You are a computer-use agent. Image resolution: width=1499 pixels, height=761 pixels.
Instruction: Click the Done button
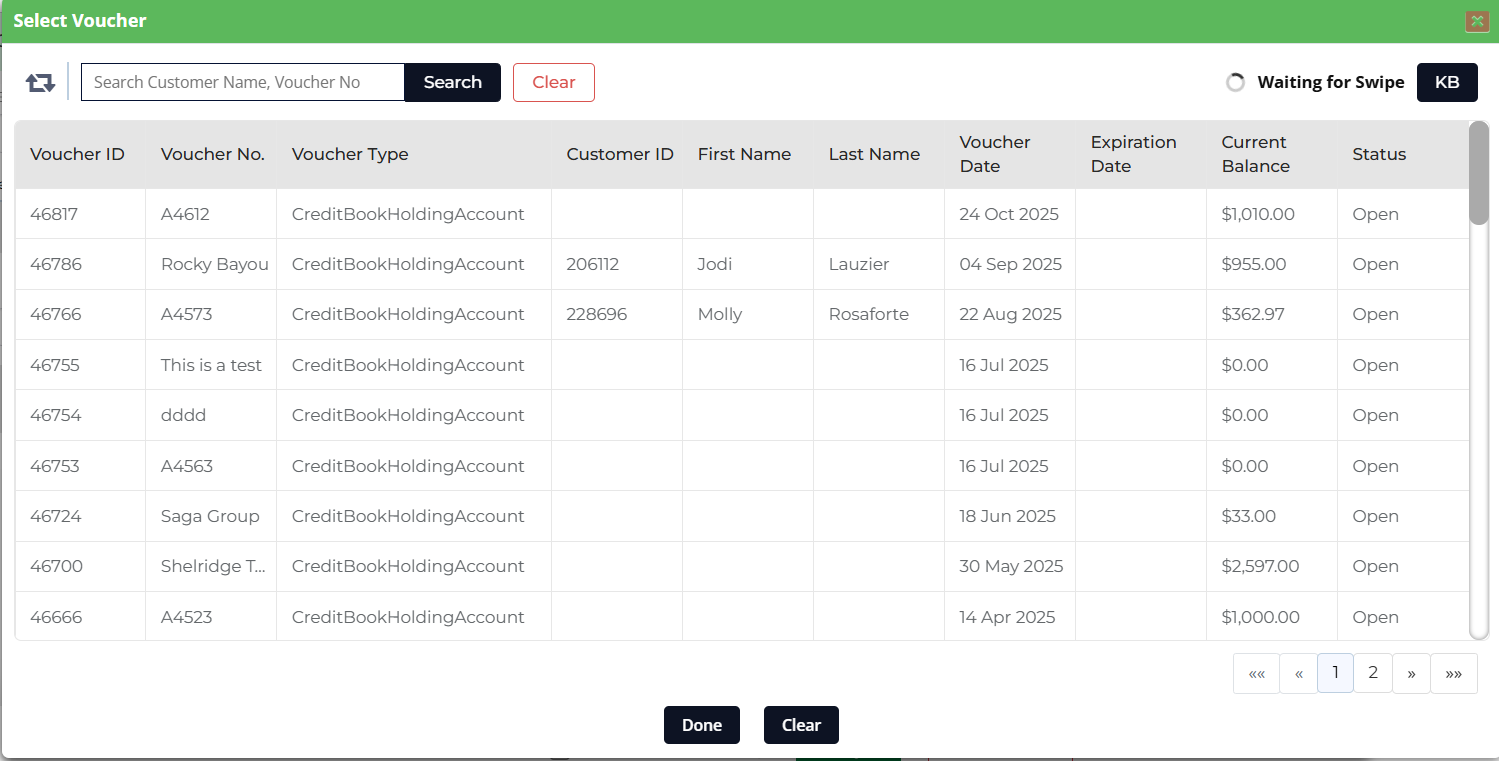(701, 725)
